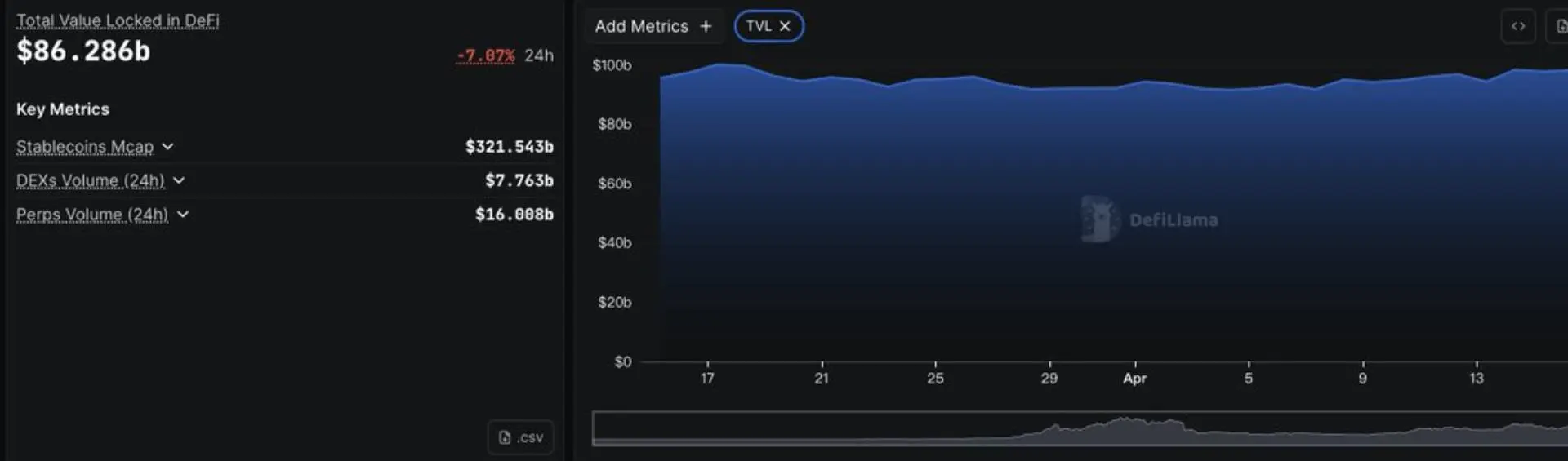Click the 25 date tick on chart axis

pos(935,379)
